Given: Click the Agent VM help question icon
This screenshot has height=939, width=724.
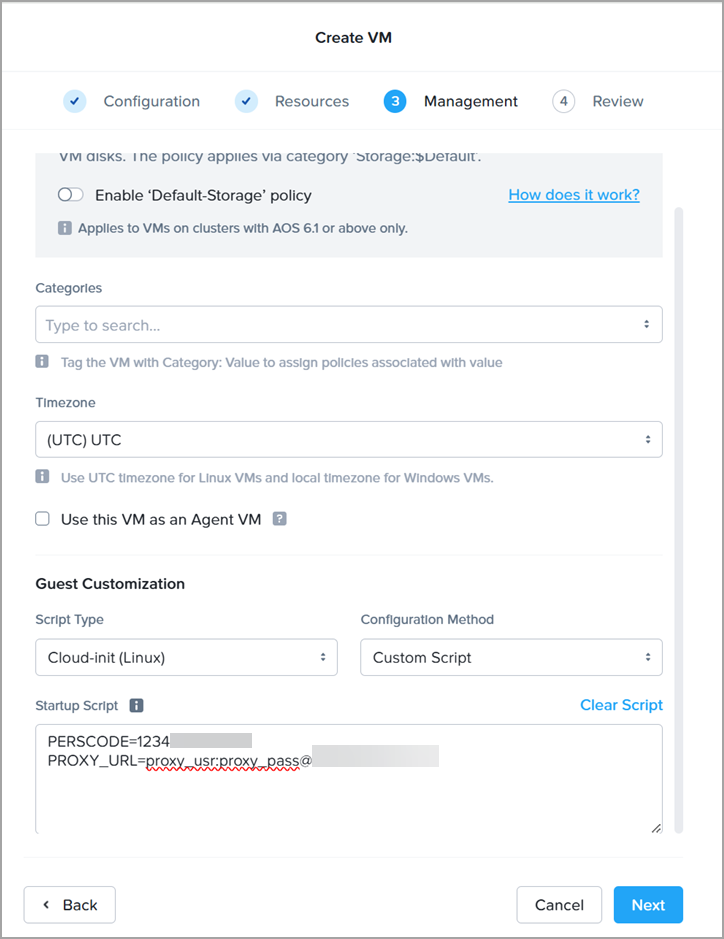Looking at the screenshot, I should tap(280, 519).
